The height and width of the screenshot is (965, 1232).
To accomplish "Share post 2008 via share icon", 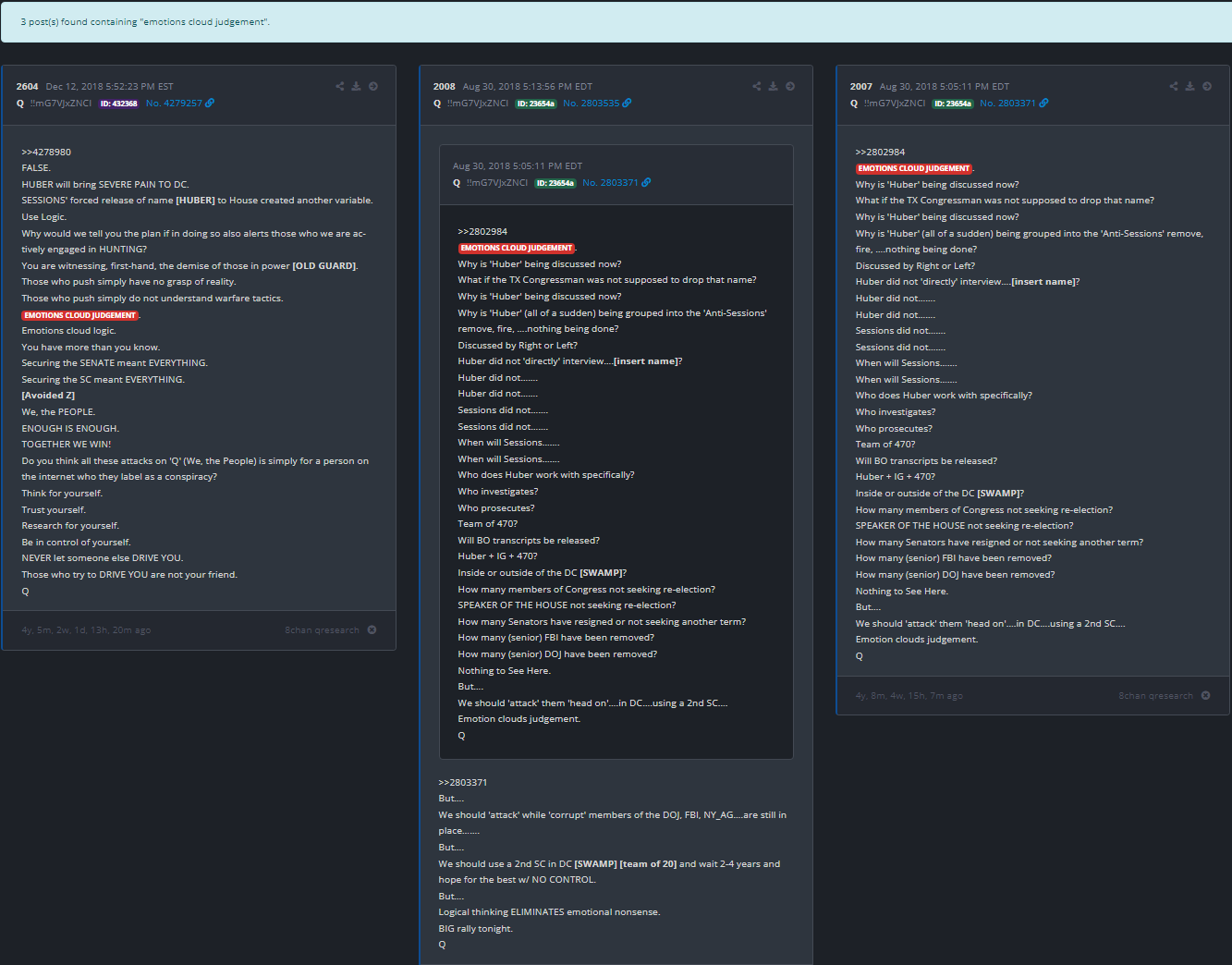I will click(x=757, y=86).
